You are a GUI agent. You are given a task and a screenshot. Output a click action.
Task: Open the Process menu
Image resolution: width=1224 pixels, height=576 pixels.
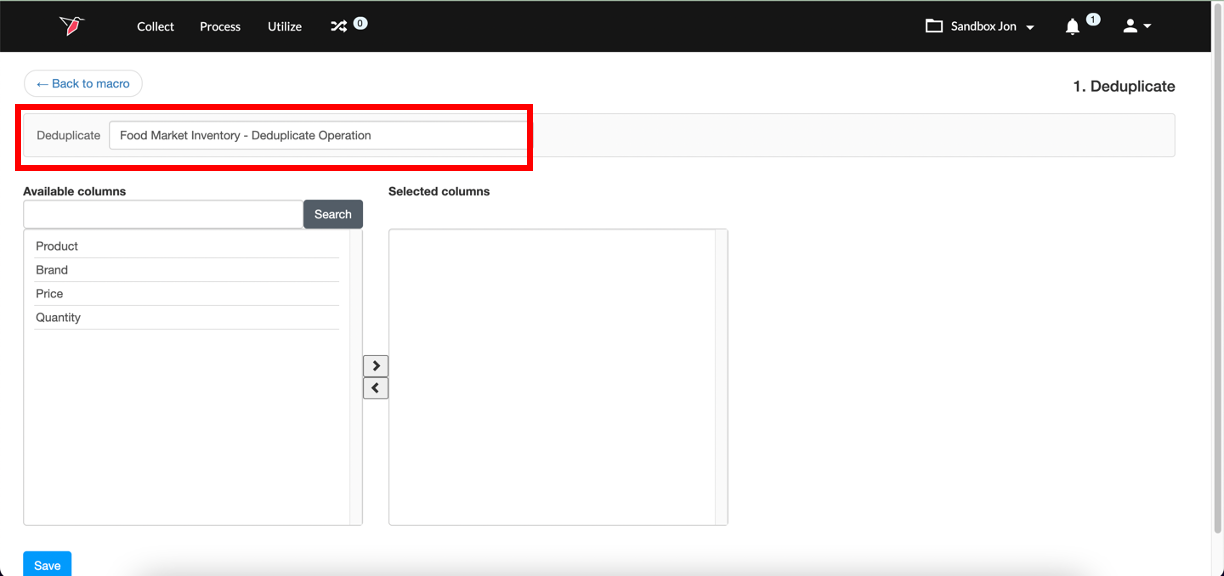(x=220, y=27)
